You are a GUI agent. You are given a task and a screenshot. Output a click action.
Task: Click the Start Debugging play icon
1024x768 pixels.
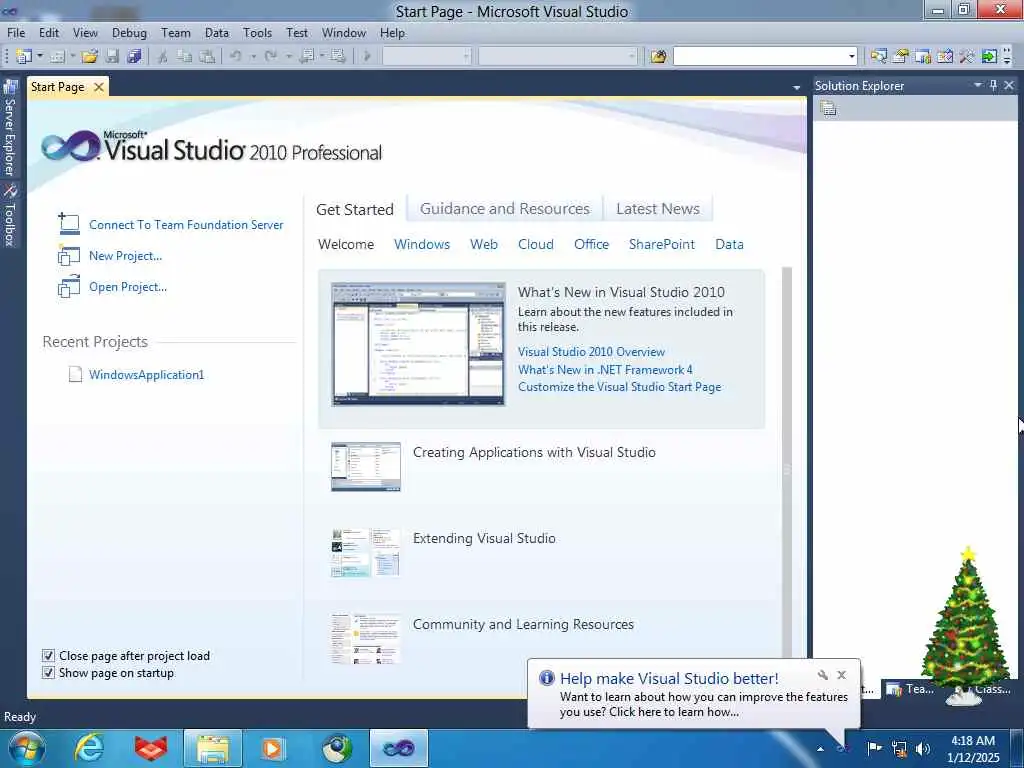367,57
